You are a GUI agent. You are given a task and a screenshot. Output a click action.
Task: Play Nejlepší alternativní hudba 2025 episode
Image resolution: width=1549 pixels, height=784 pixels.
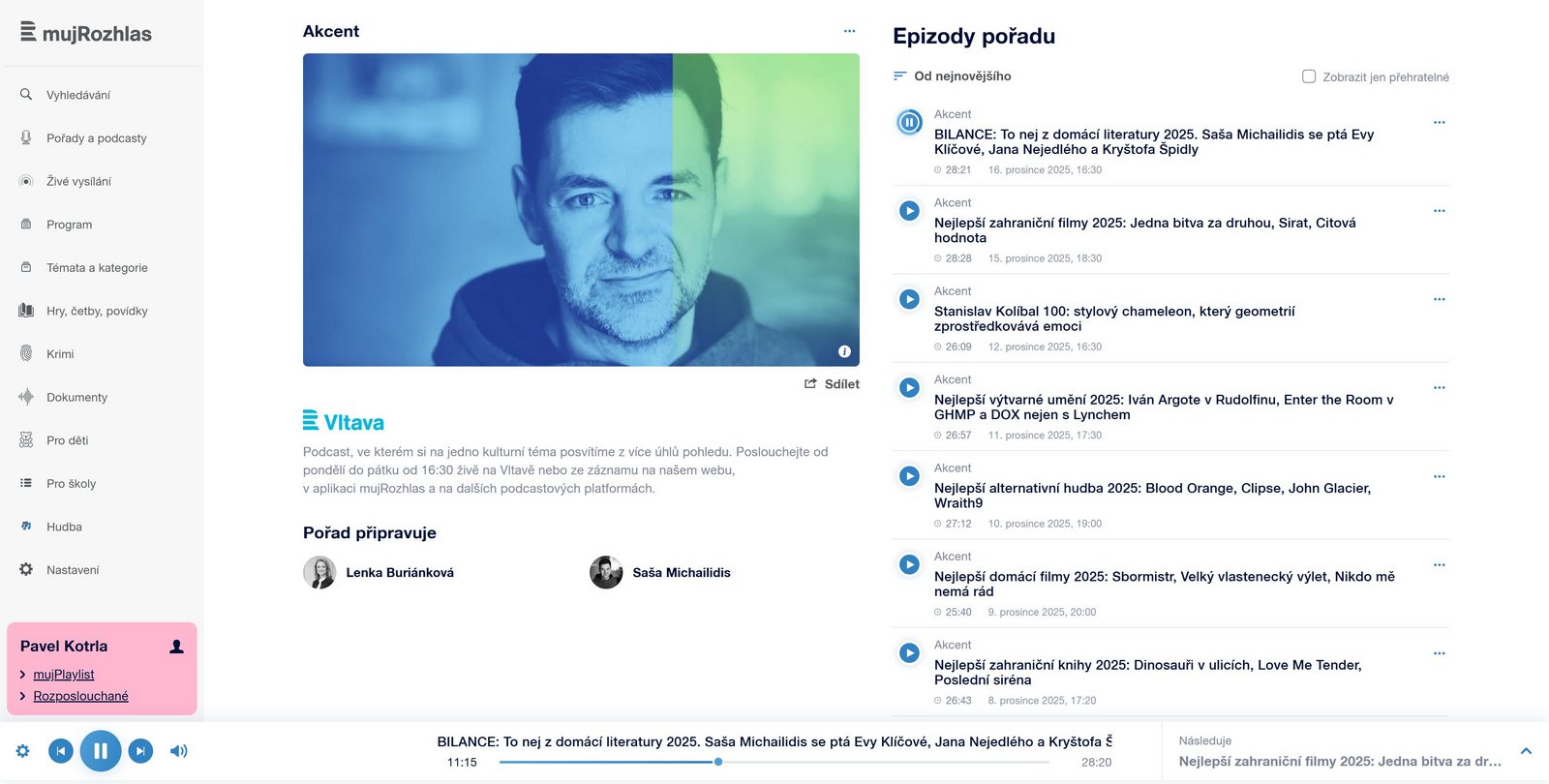[909, 476]
